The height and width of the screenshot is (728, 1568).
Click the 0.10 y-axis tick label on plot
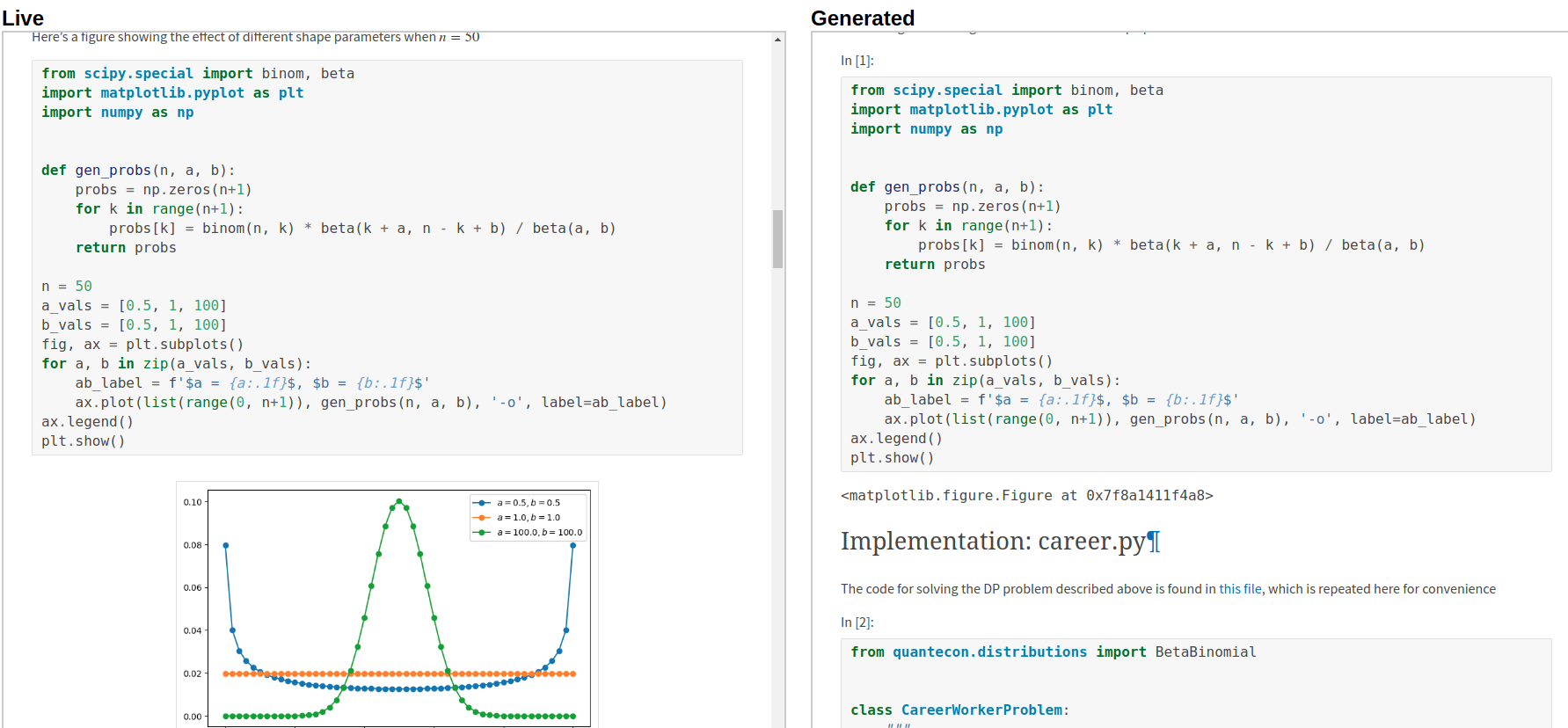[193, 502]
